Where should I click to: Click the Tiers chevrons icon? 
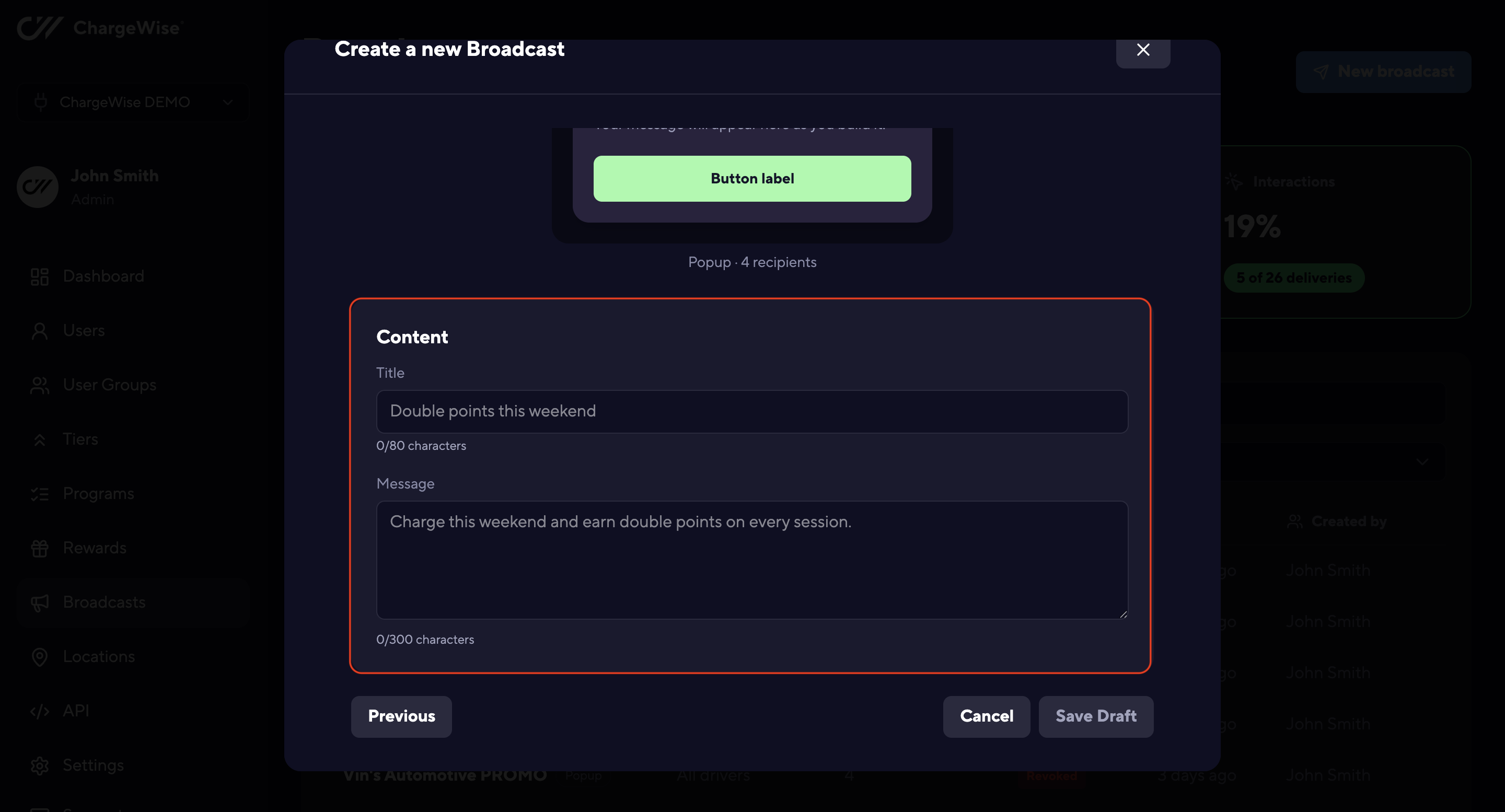click(39, 440)
